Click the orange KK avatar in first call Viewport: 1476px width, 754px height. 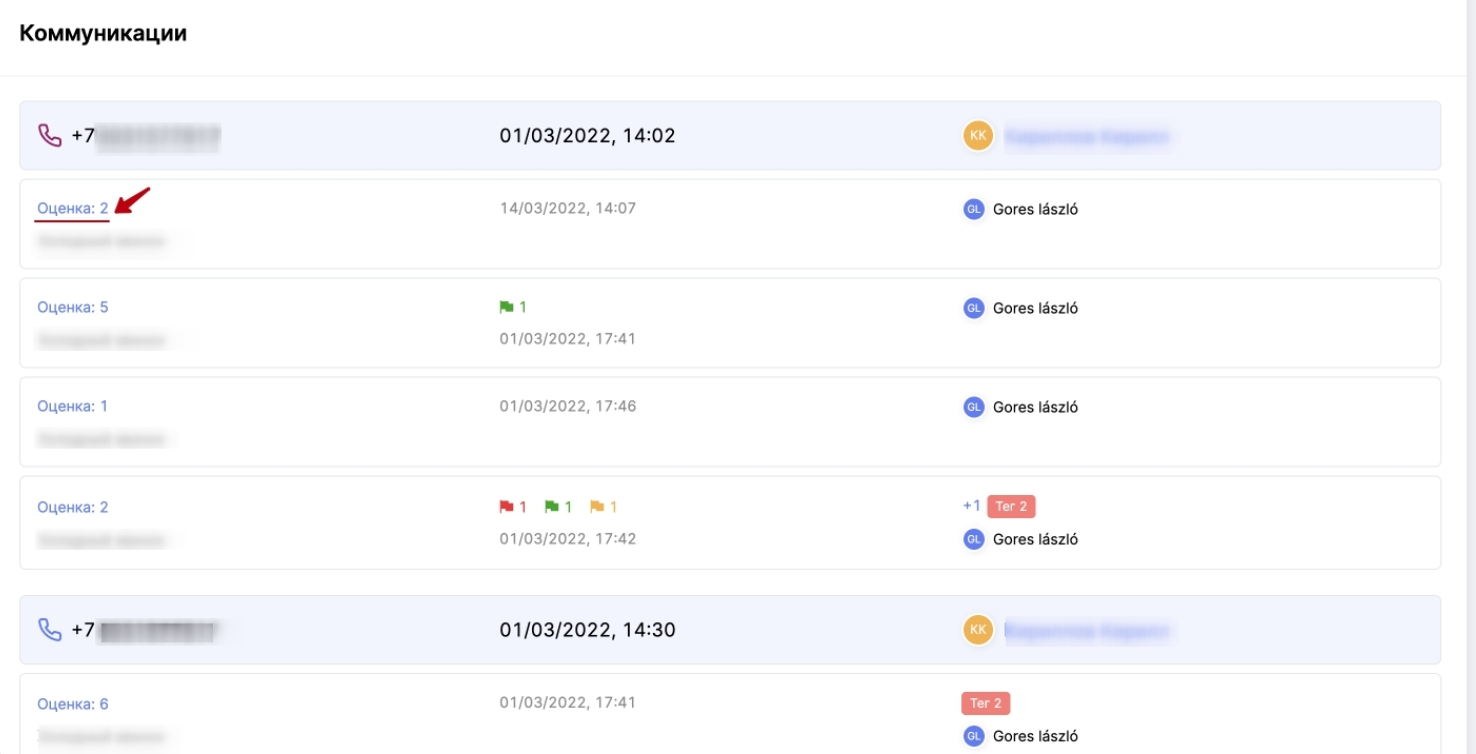(x=978, y=135)
